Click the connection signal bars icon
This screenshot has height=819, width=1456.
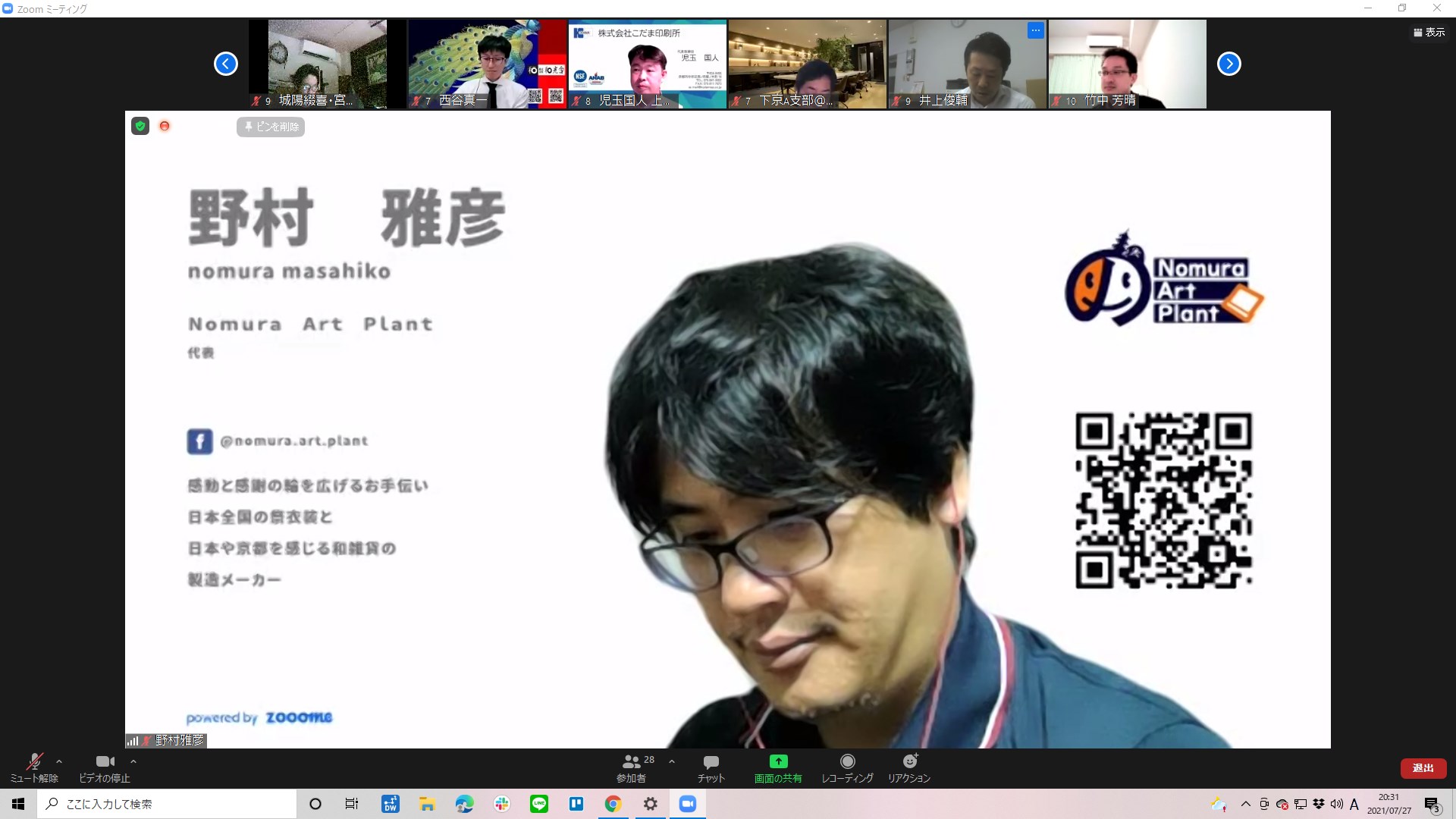133,741
